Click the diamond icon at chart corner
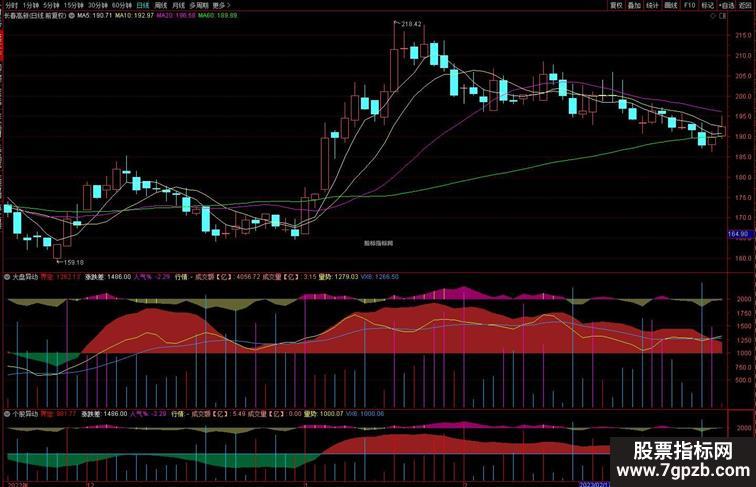This screenshot has height=487, width=756. pyautogui.click(x=714, y=16)
